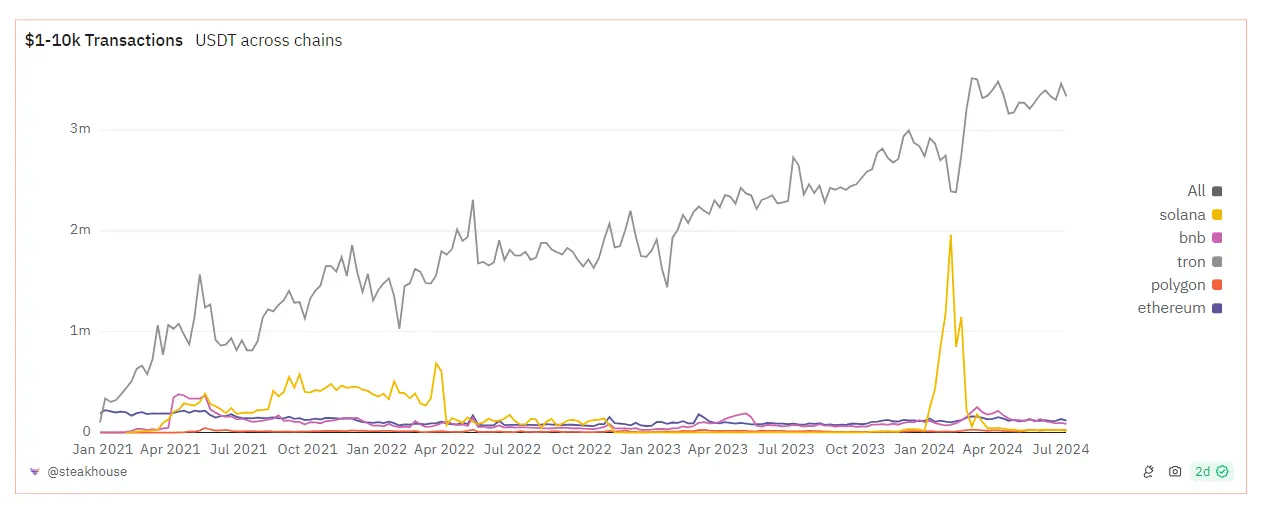The width and height of the screenshot is (1263, 507).
Task: Click the orange polygon color swatch
Action: tap(1217, 285)
